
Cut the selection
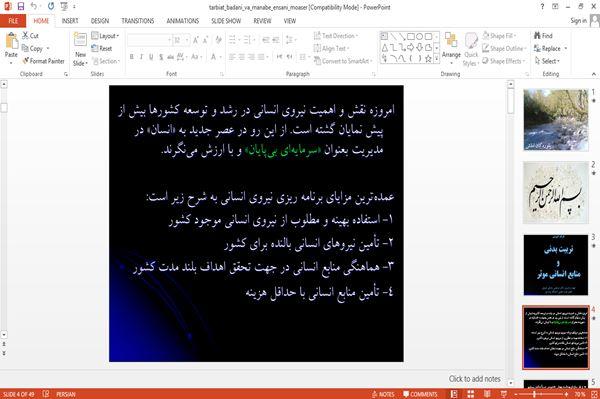pos(31,36)
